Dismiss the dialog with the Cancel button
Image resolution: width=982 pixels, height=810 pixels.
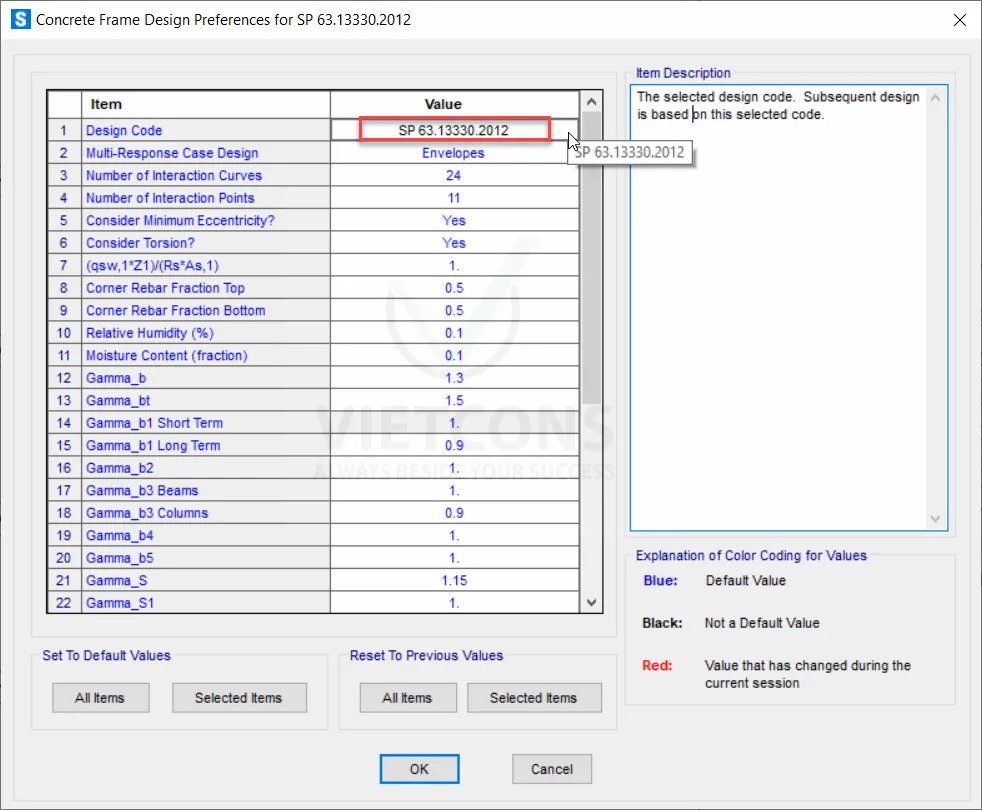552,769
